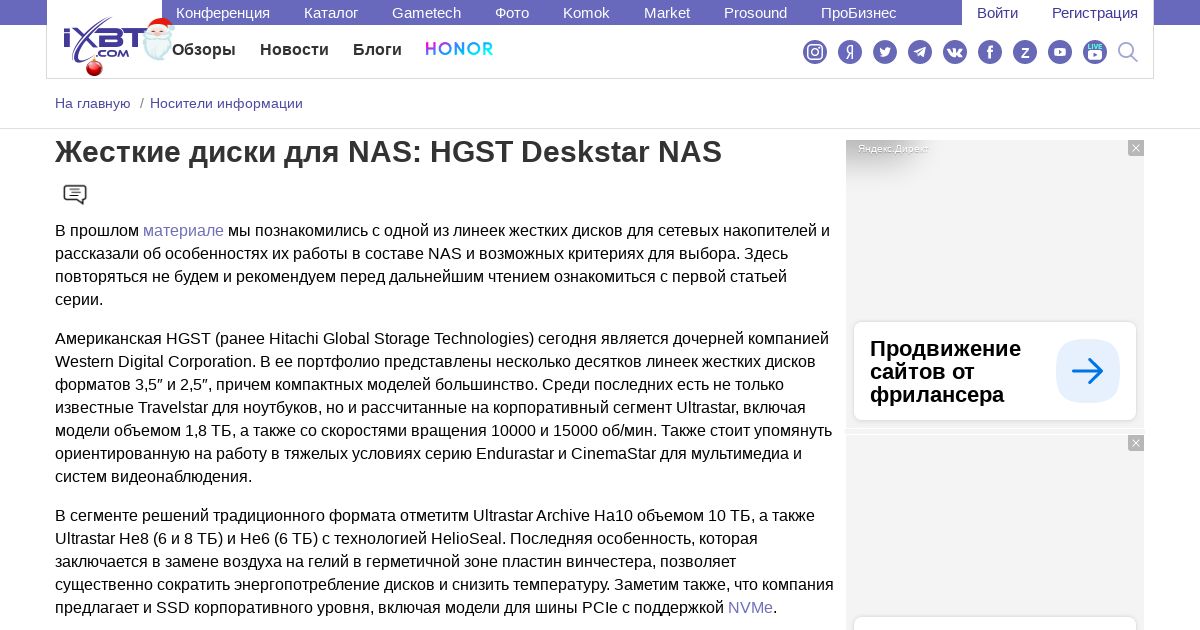
Task: Open the round Z icon link
Action: 1025,52
